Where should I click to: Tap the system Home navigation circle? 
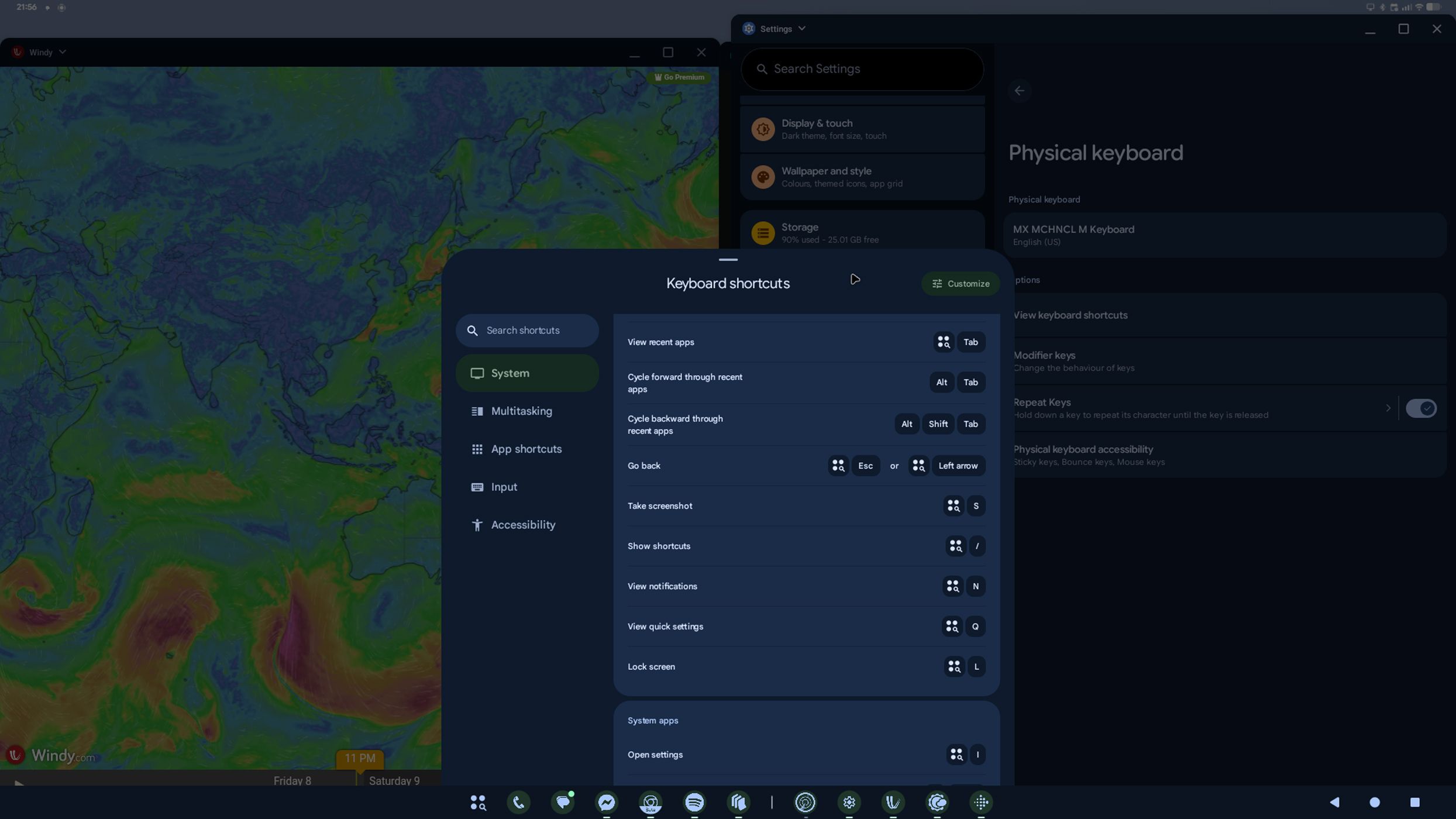pos(1375,802)
